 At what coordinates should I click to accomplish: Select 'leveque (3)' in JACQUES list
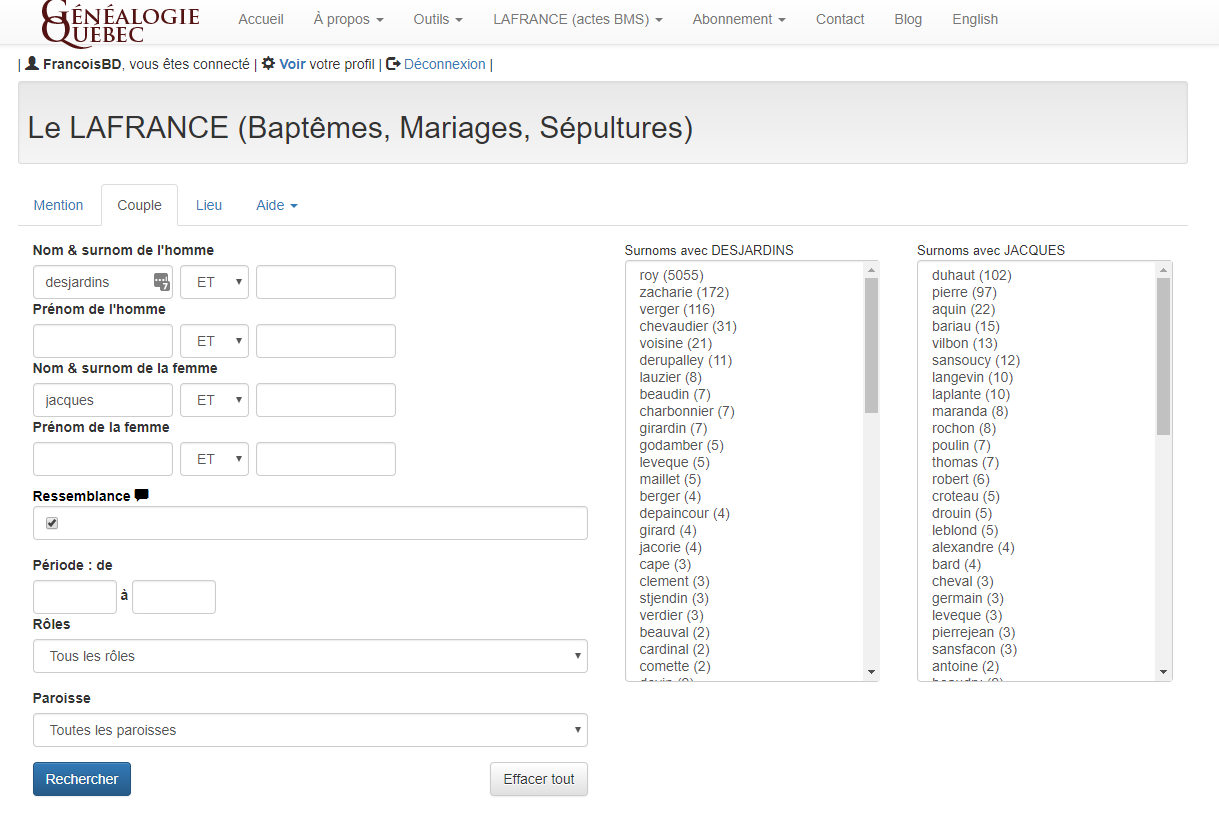967,615
